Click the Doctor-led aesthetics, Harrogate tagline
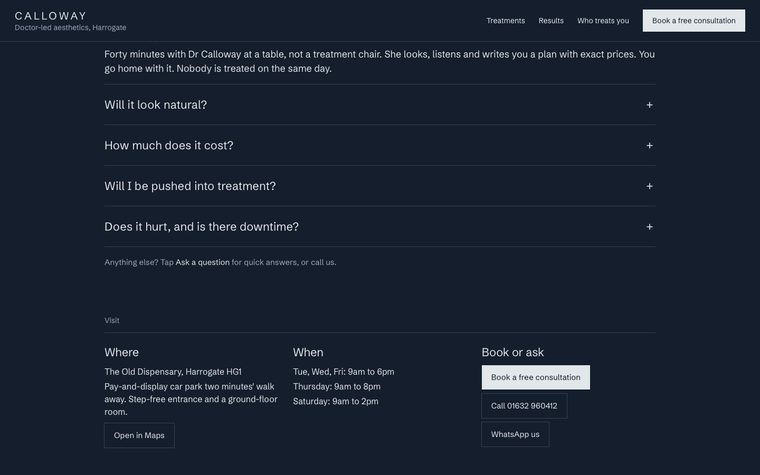760x475 pixels. pos(70,28)
